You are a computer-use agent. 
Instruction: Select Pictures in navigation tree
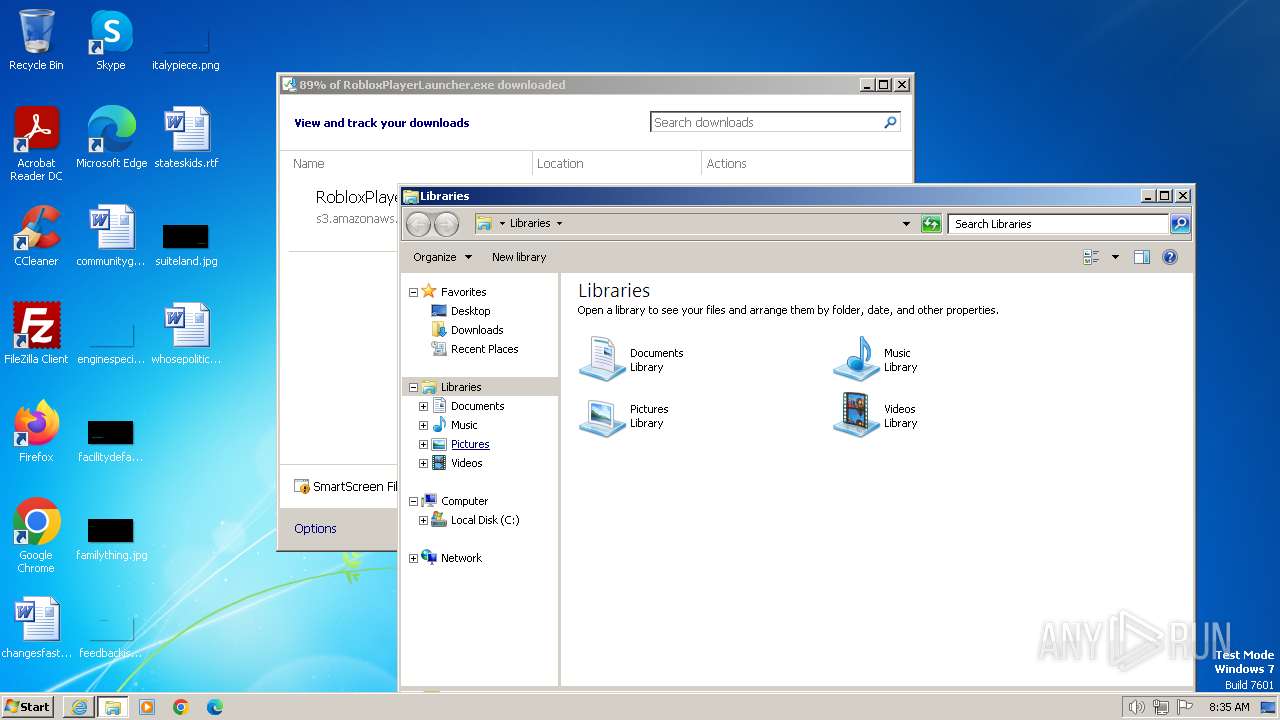coord(470,444)
